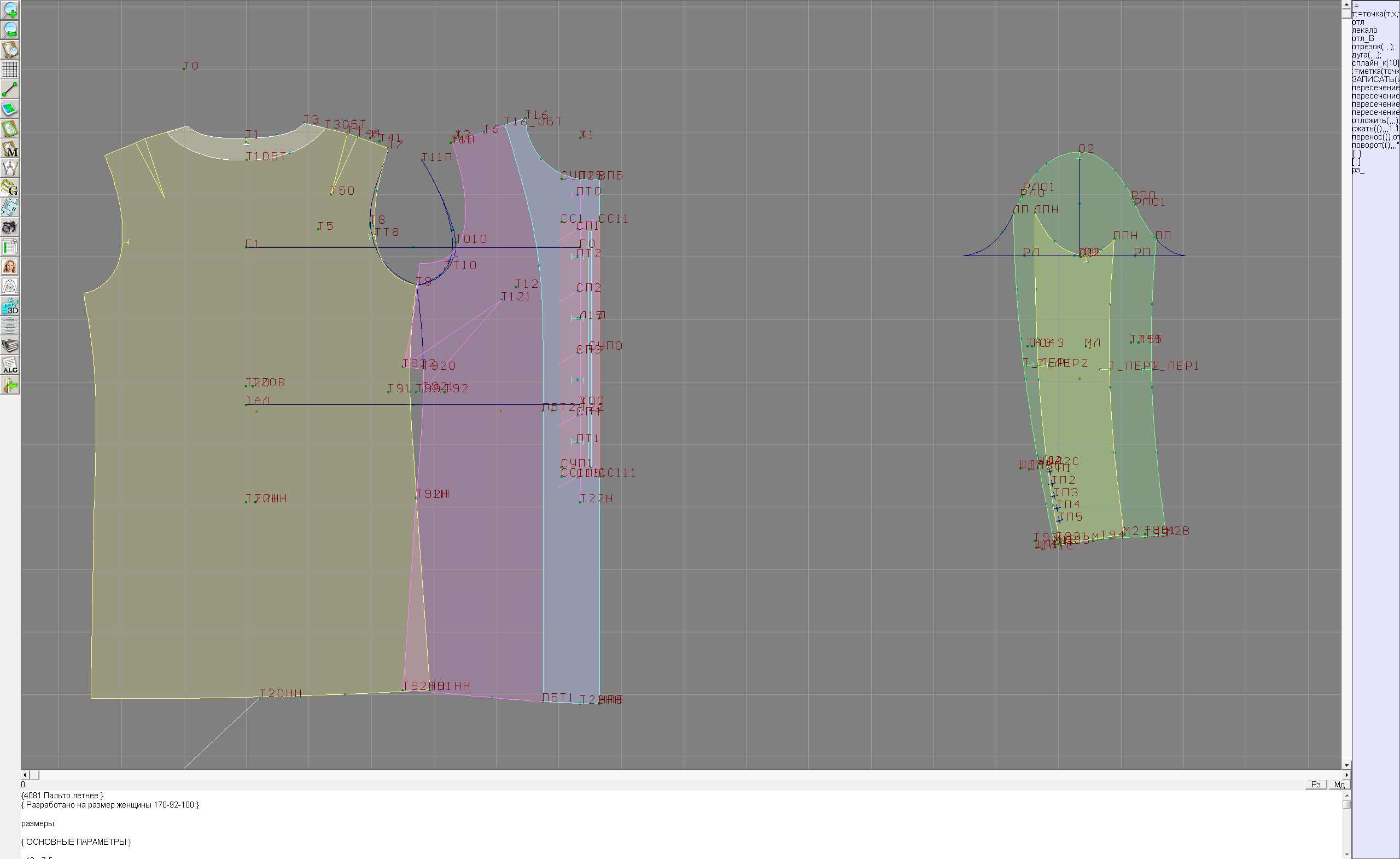Image resolution: width=1400 pixels, height=859 pixels.
Task: Click the 'размеры;' line in code editor
Action: (39, 823)
